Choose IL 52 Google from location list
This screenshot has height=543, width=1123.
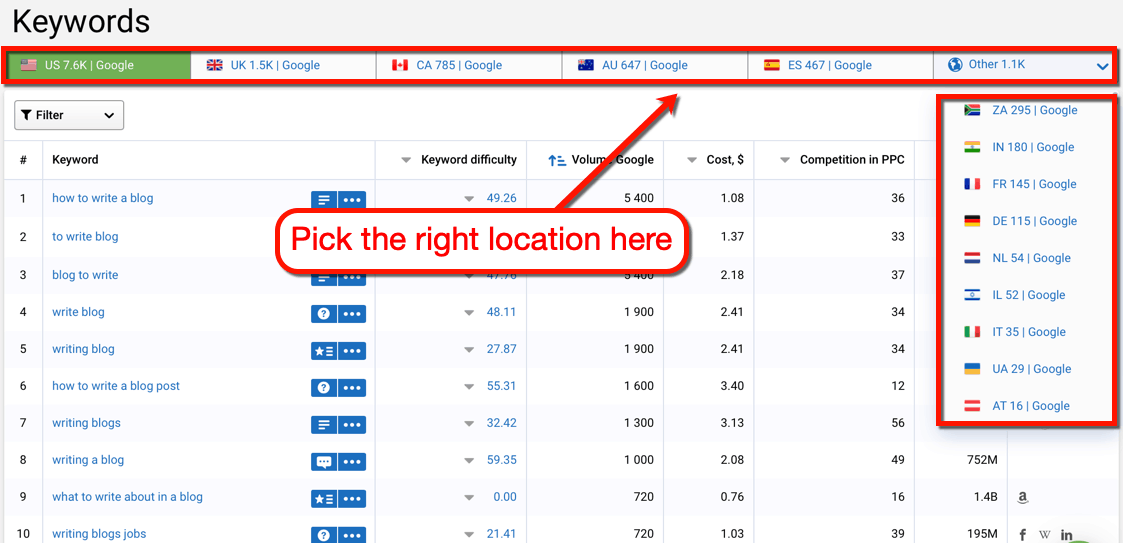click(1016, 295)
